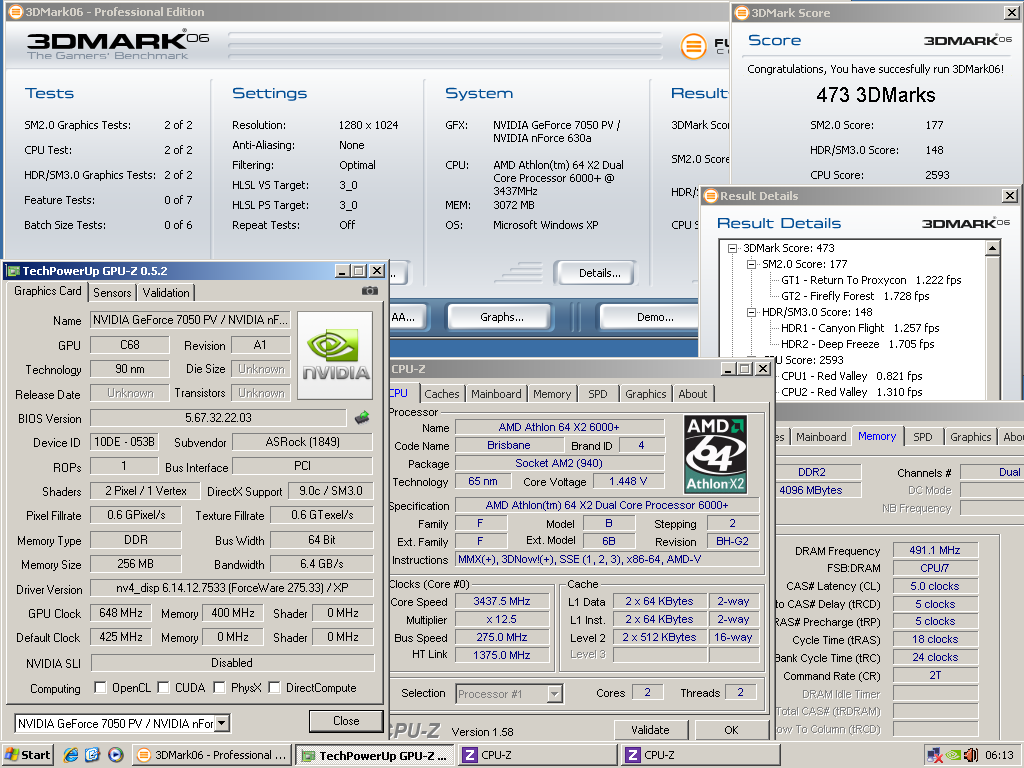
Task: Click the network tray icon with red X
Action: [x=935, y=755]
